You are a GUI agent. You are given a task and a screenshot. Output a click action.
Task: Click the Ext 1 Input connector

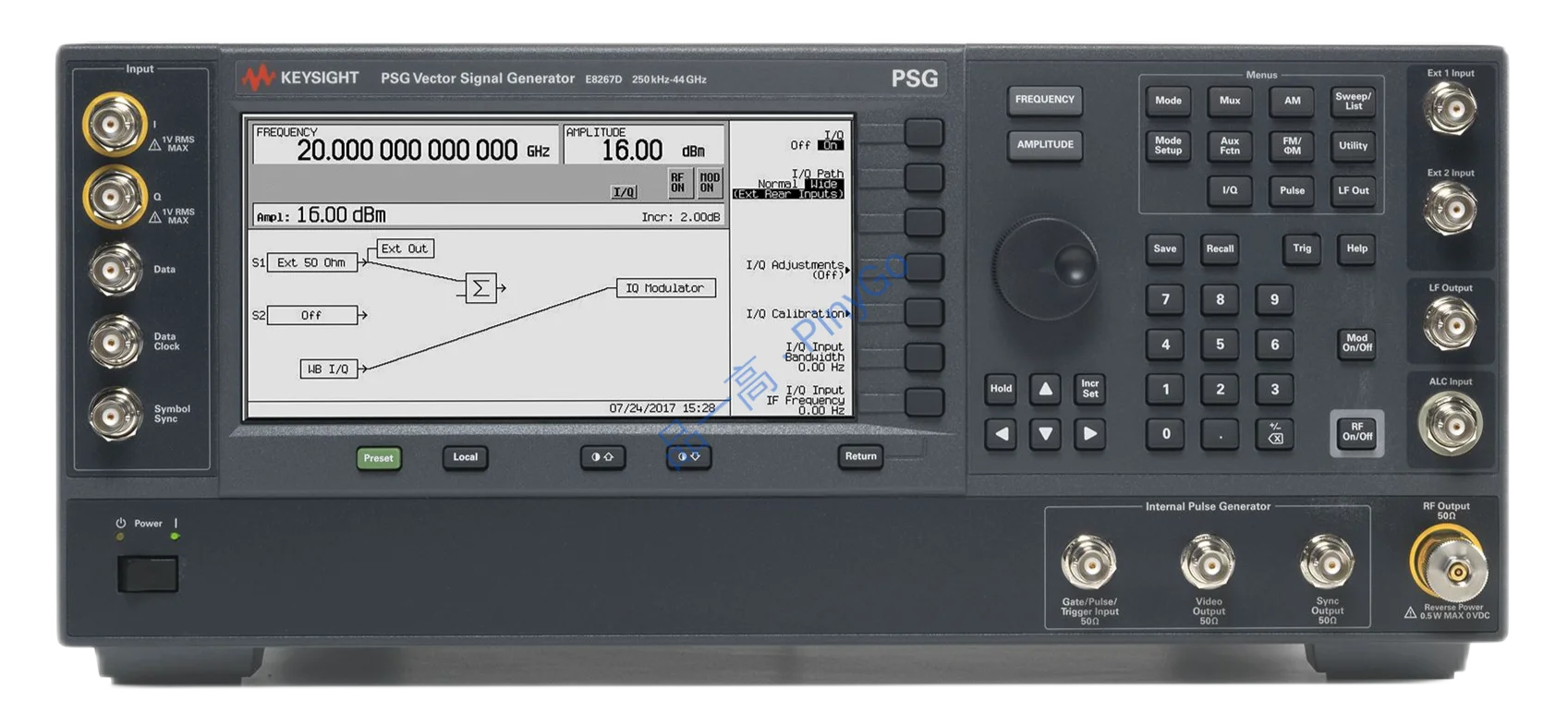(x=1449, y=109)
